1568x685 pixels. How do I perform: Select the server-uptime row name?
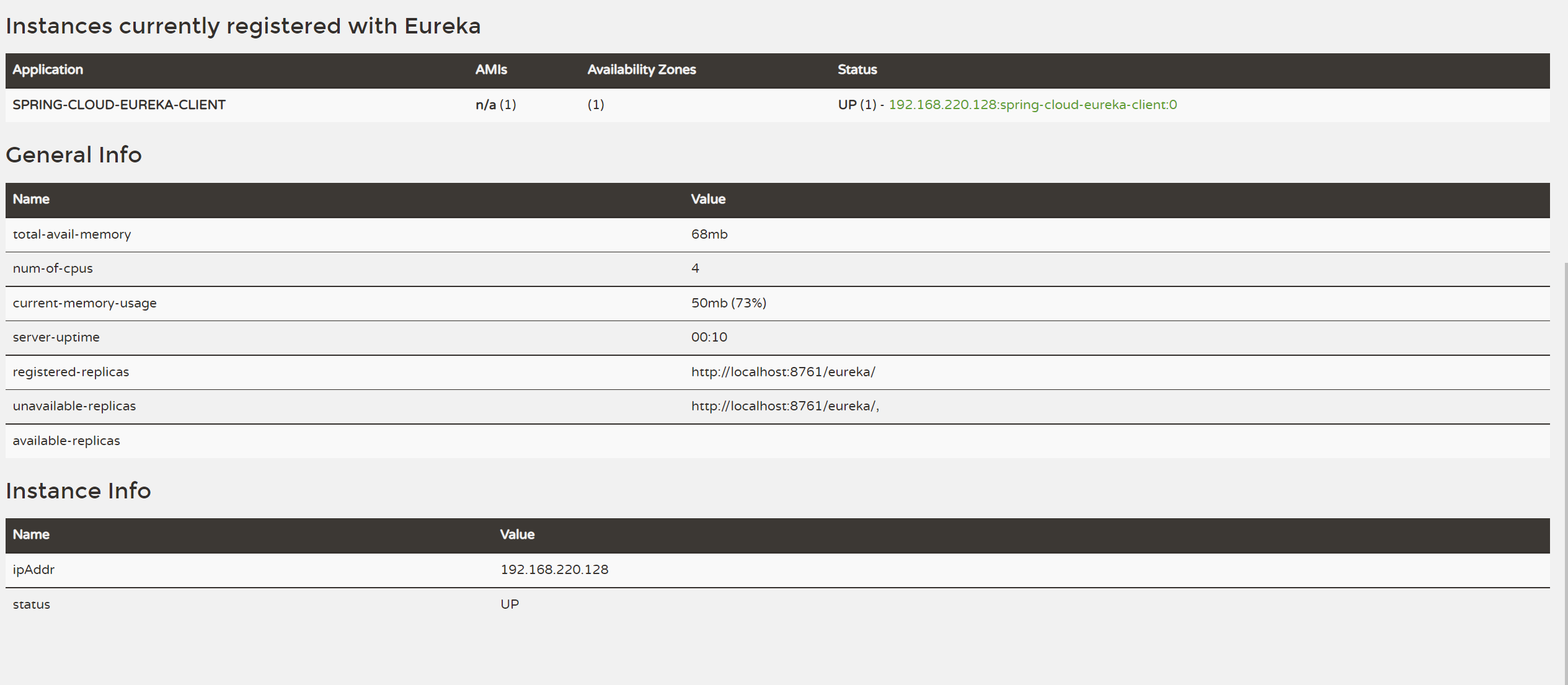click(56, 337)
